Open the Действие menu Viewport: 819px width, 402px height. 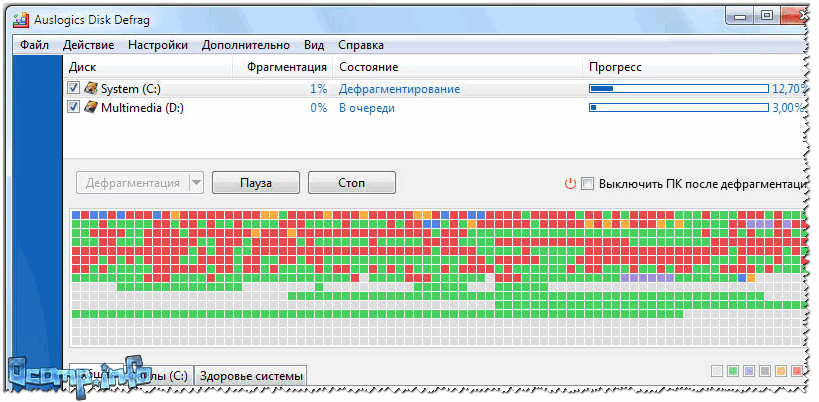(88, 45)
